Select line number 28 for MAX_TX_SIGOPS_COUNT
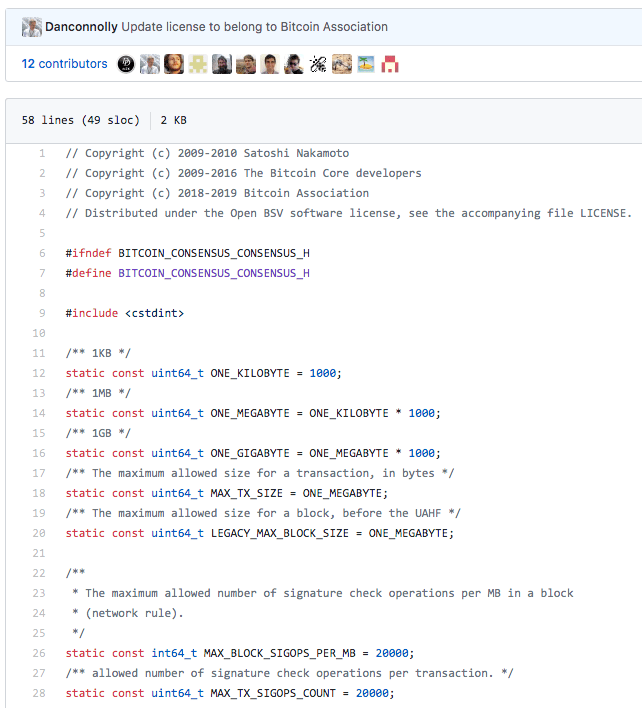Viewport: 642px width, 708px height. [x=38, y=693]
